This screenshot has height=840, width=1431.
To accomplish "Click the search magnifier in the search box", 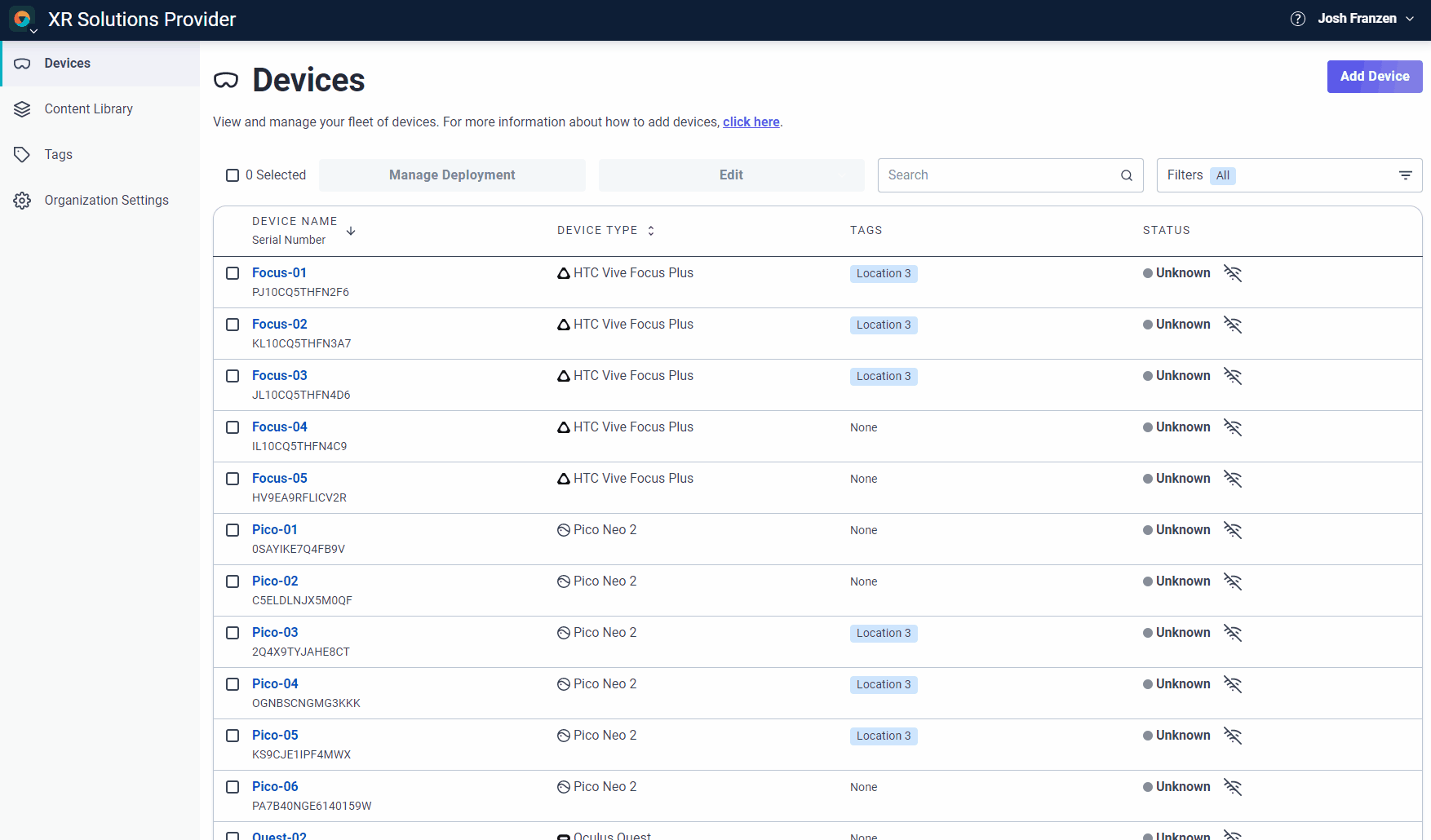I will pyautogui.click(x=1126, y=175).
